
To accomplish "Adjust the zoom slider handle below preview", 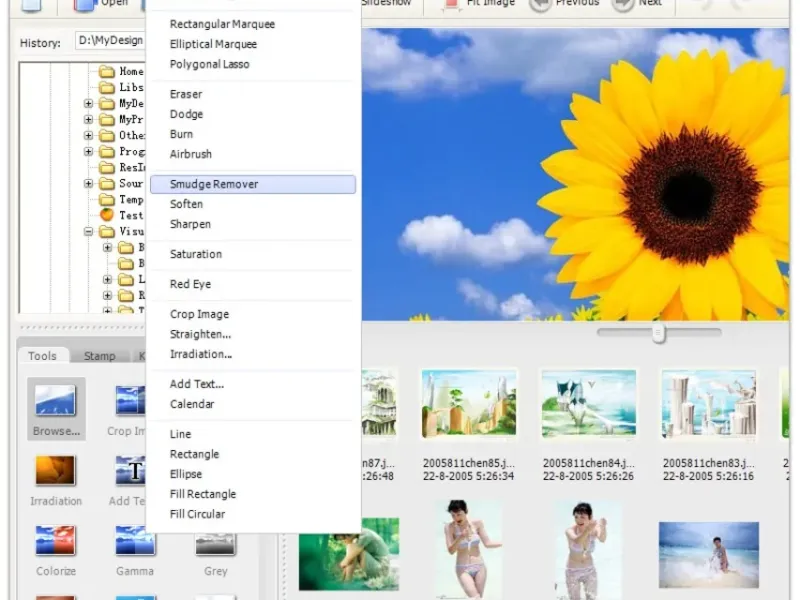I will (659, 333).
